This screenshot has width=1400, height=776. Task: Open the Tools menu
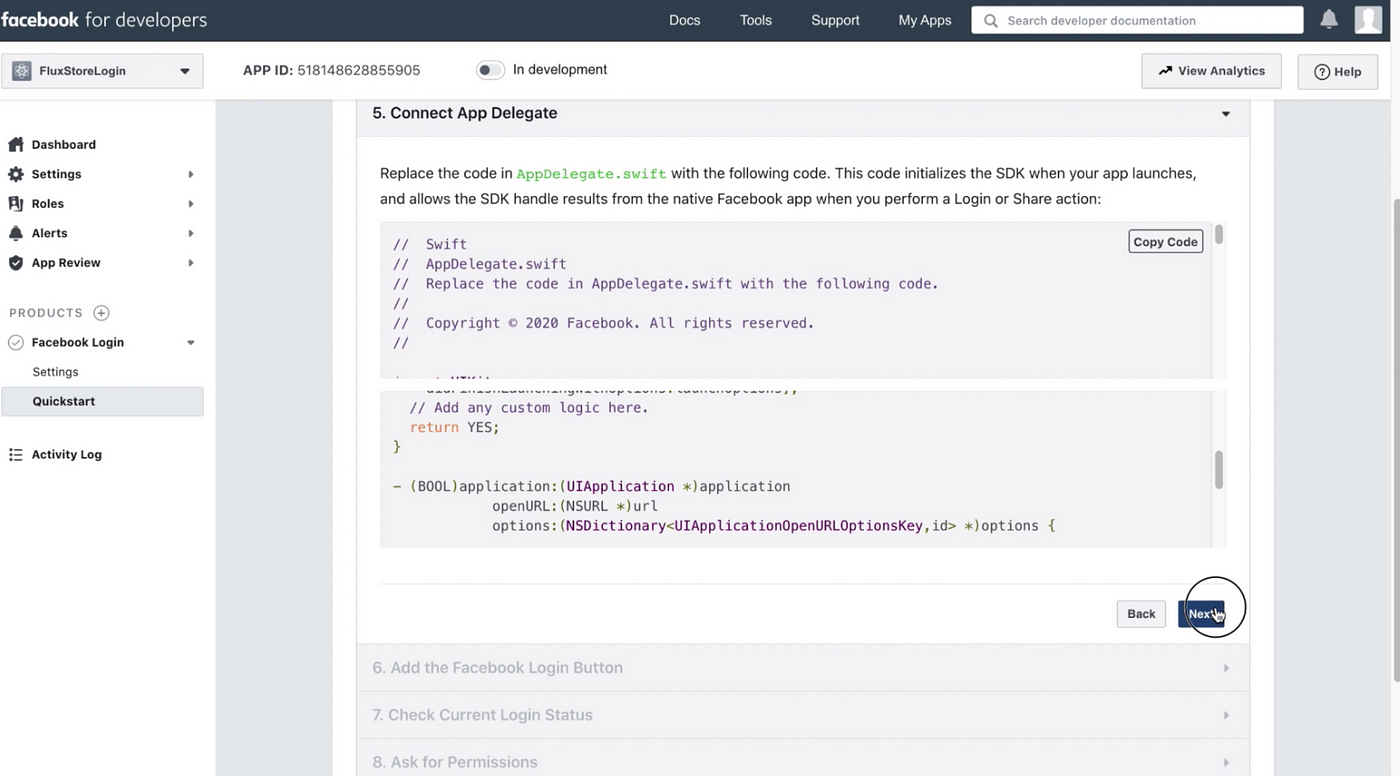tap(756, 20)
